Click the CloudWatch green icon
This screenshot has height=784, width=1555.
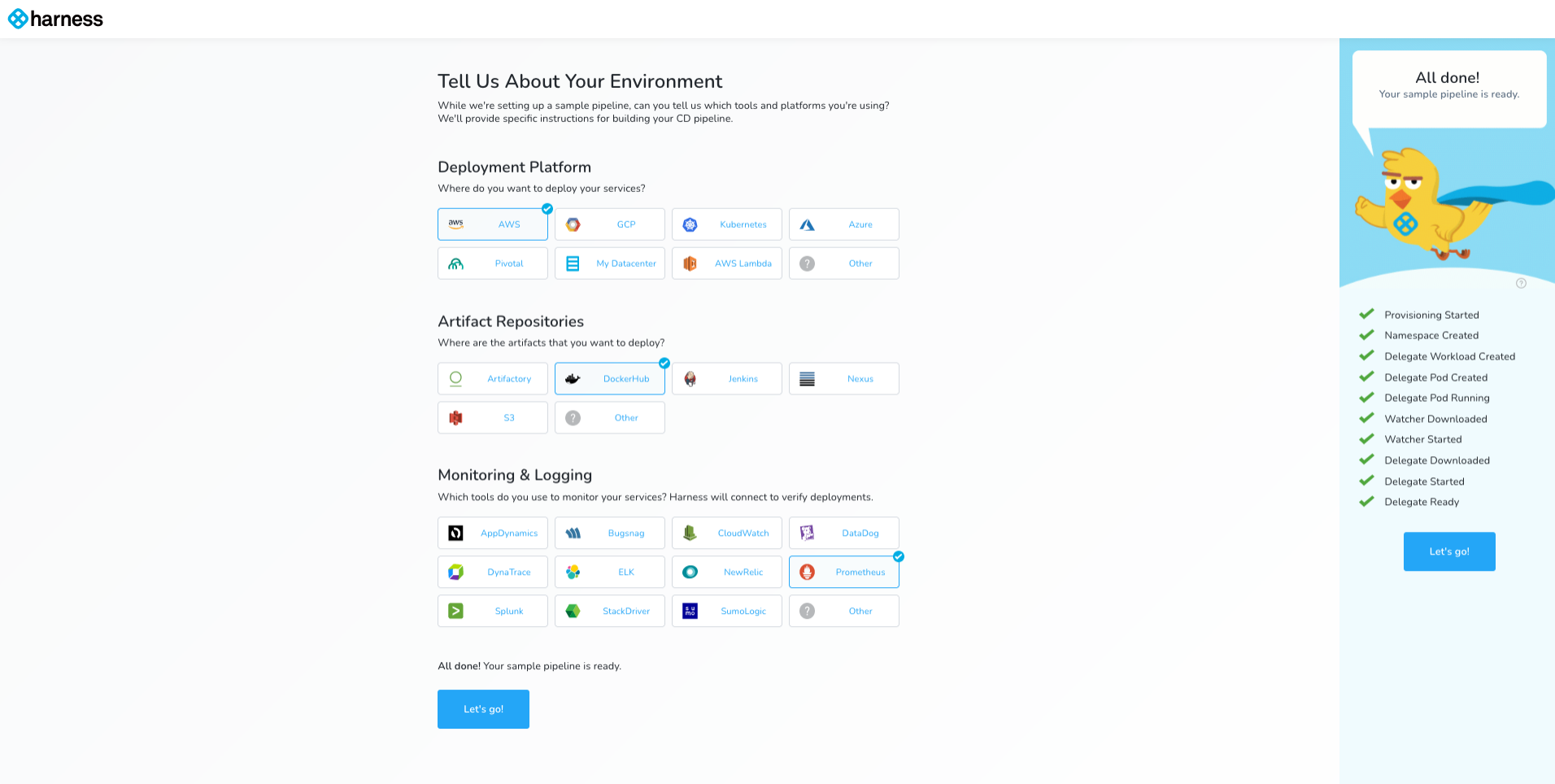coord(690,534)
